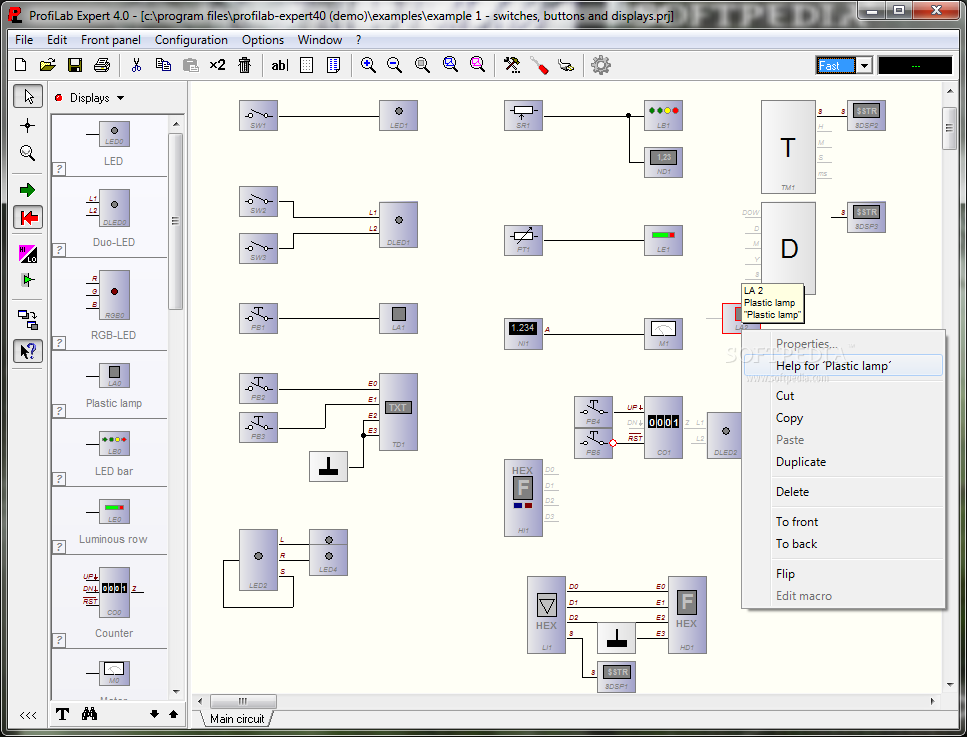Screen dimensions: 967x737
Task: Click the help ? box for Duo-LED
Action: click(x=59, y=249)
